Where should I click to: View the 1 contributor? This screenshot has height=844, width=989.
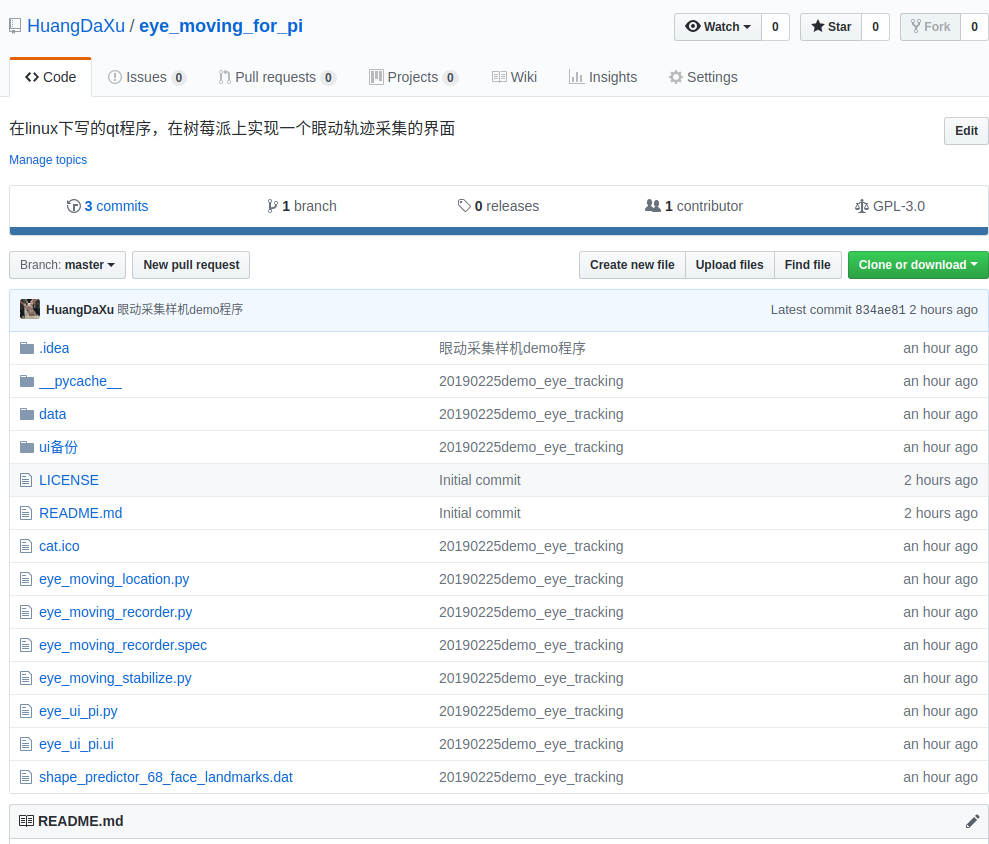click(694, 206)
